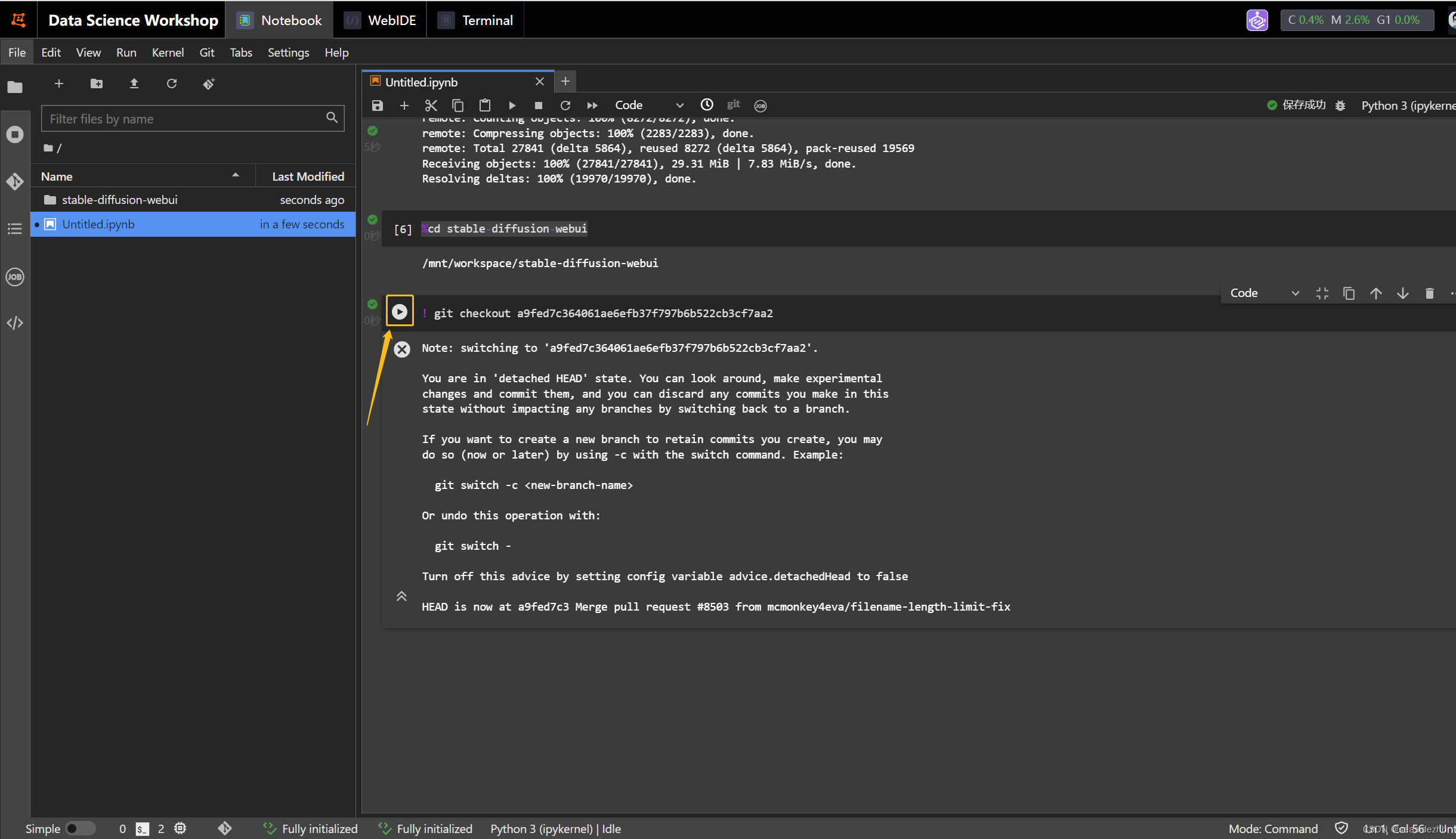This screenshot has height=839, width=1456.
Task: Open cell type Code dropdown in toolbar
Action: click(648, 105)
